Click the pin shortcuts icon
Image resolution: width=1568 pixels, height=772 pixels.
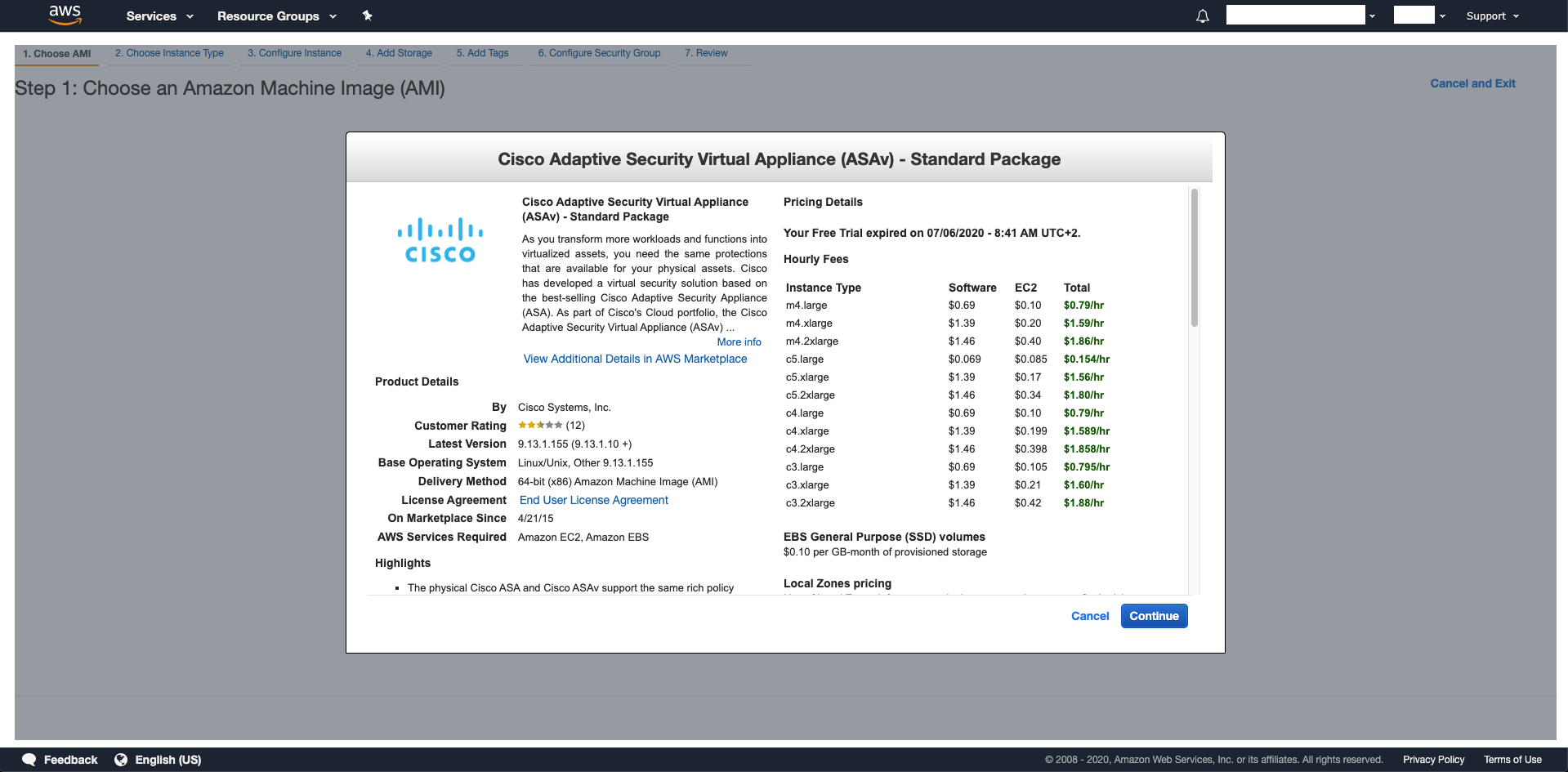368,16
